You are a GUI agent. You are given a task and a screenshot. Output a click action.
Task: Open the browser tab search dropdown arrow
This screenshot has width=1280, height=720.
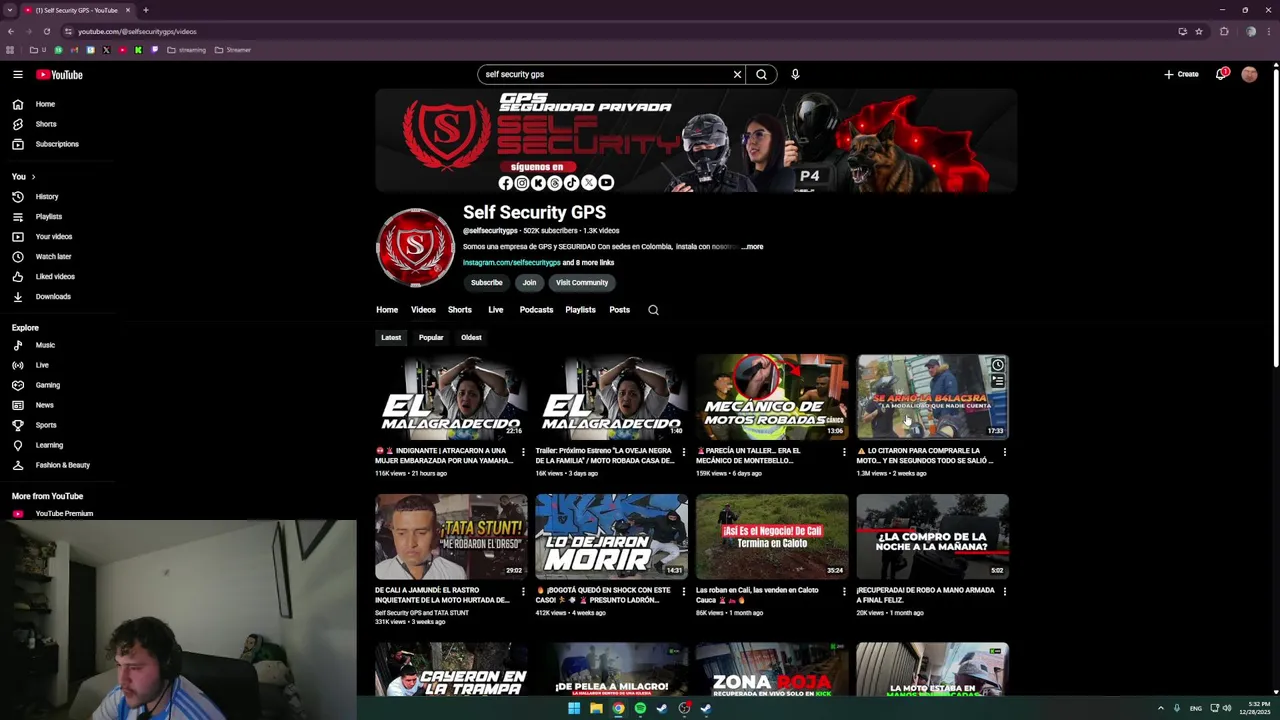point(10,10)
